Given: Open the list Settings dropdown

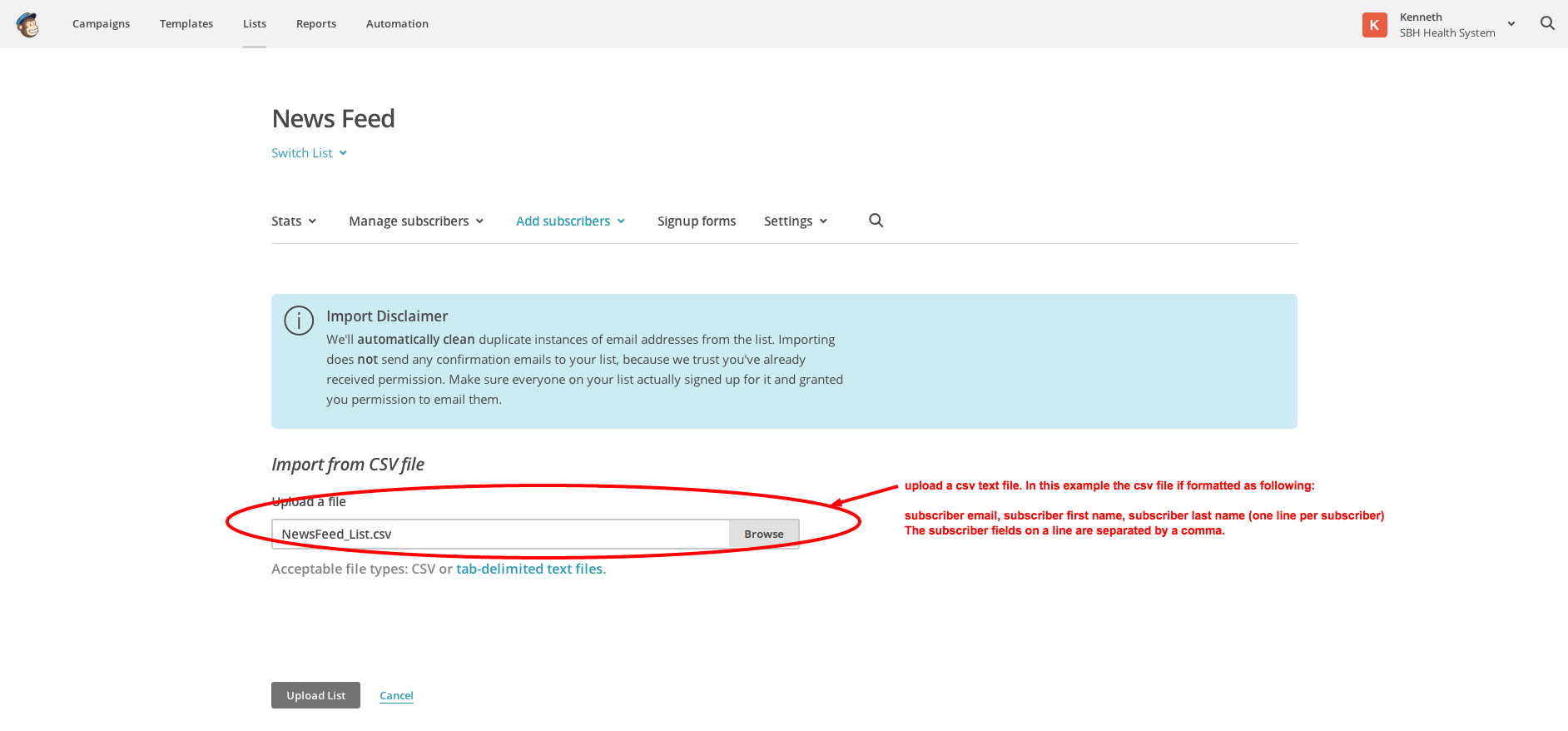Looking at the screenshot, I should click(795, 221).
